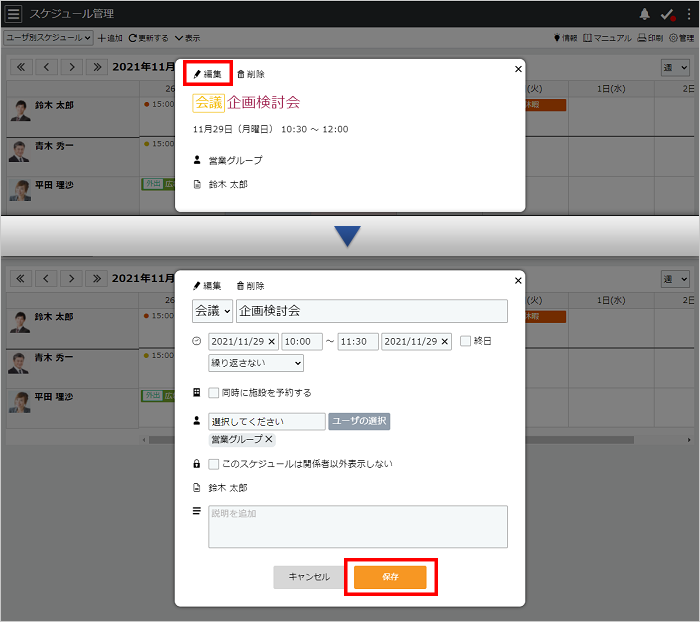700x622 pixels.
Task: Click the 編集 pencil icon in top popup
Action: point(197,74)
